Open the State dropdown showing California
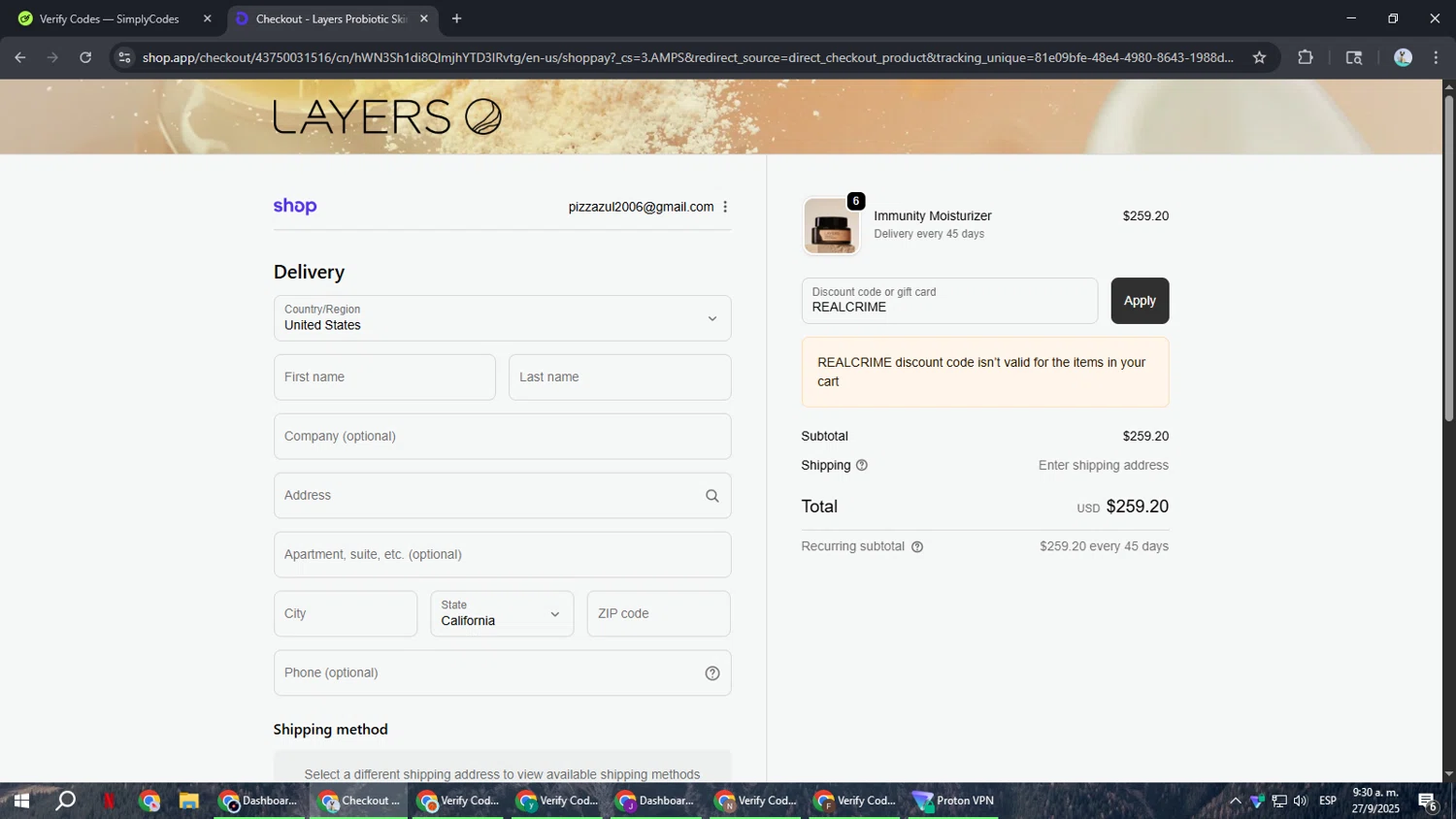 click(502, 614)
